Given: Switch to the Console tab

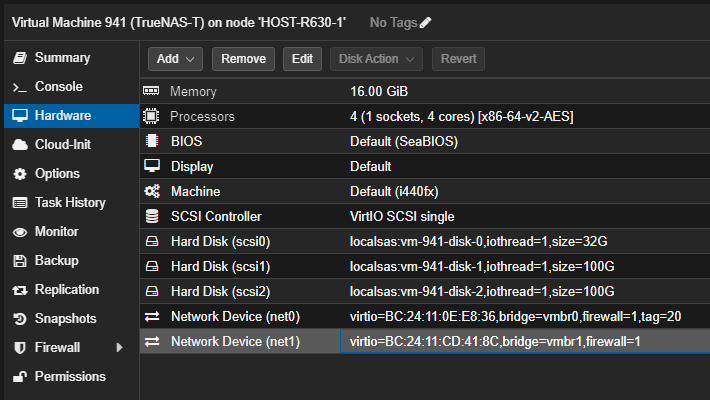Looking at the screenshot, I should click(x=72, y=87).
